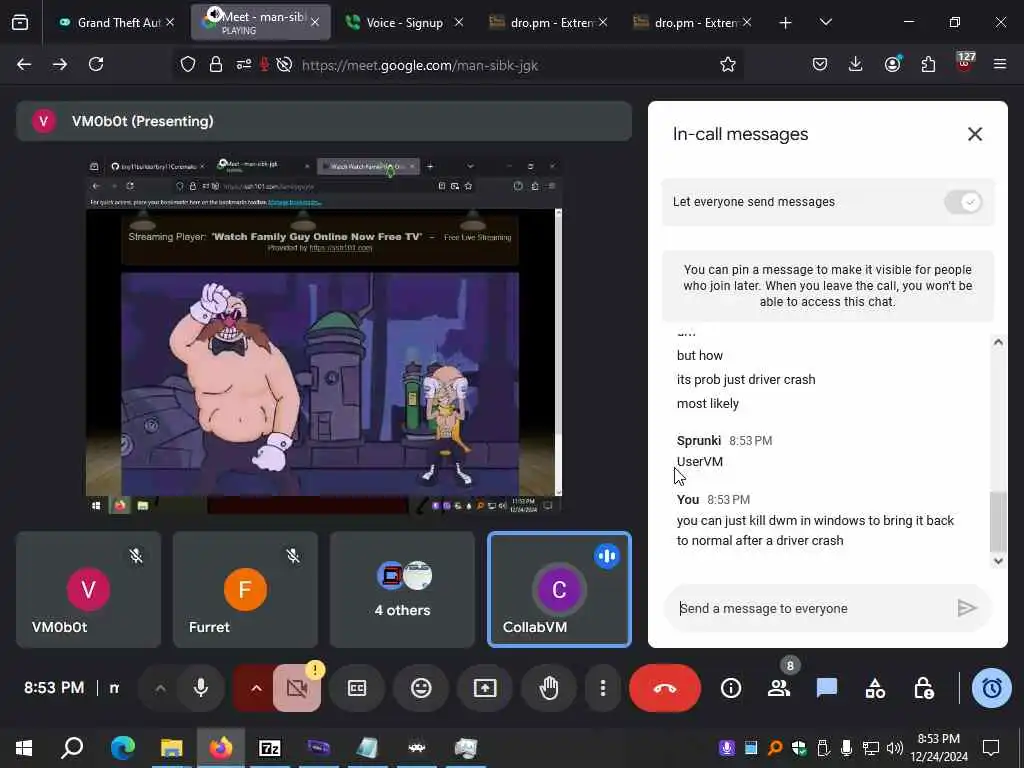The width and height of the screenshot is (1024, 768).
Task: Open Firefox View icon at tab bar start
Action: pyautogui.click(x=20, y=22)
